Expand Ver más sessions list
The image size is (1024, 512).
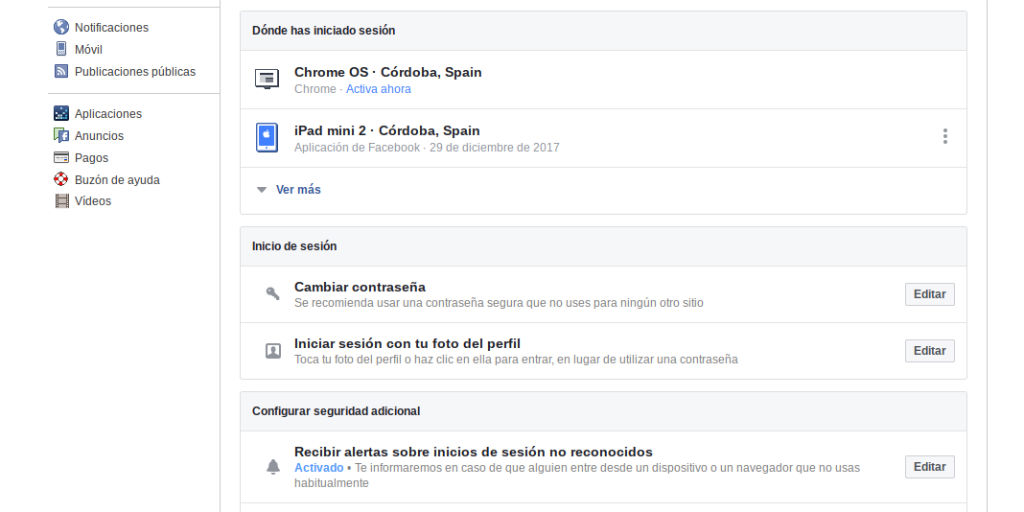pyautogui.click(x=298, y=189)
